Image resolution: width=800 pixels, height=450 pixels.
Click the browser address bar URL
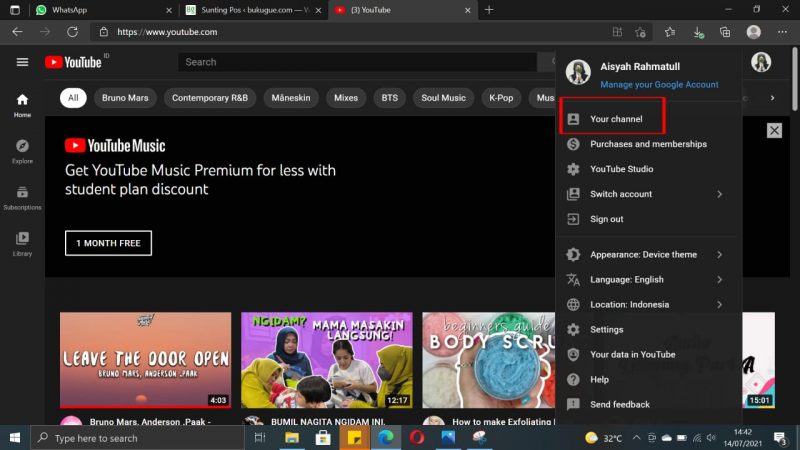[x=167, y=32]
